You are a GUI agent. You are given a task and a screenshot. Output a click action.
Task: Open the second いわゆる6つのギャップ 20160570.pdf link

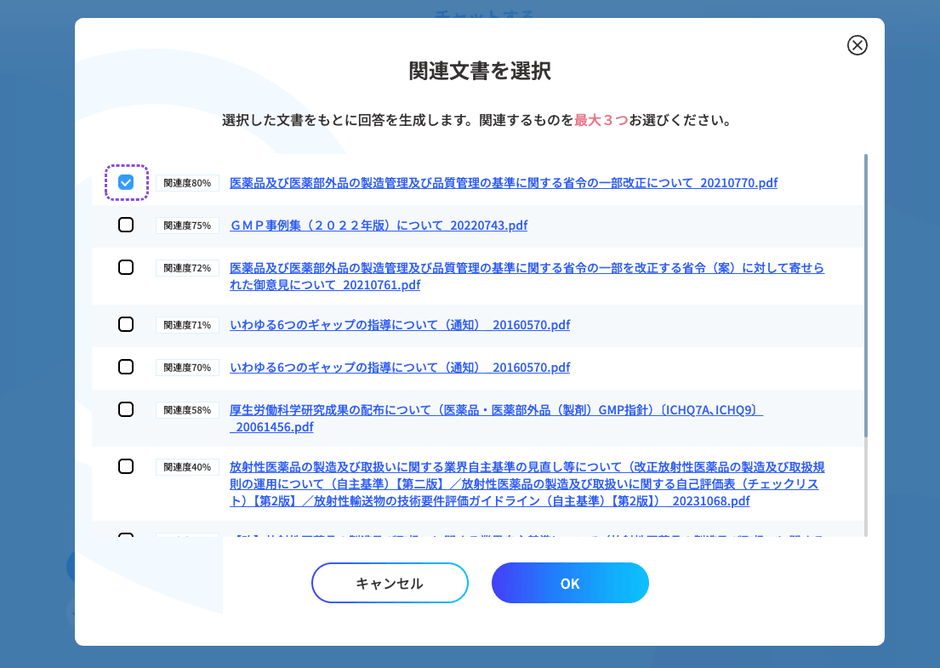pyautogui.click(x=398, y=367)
